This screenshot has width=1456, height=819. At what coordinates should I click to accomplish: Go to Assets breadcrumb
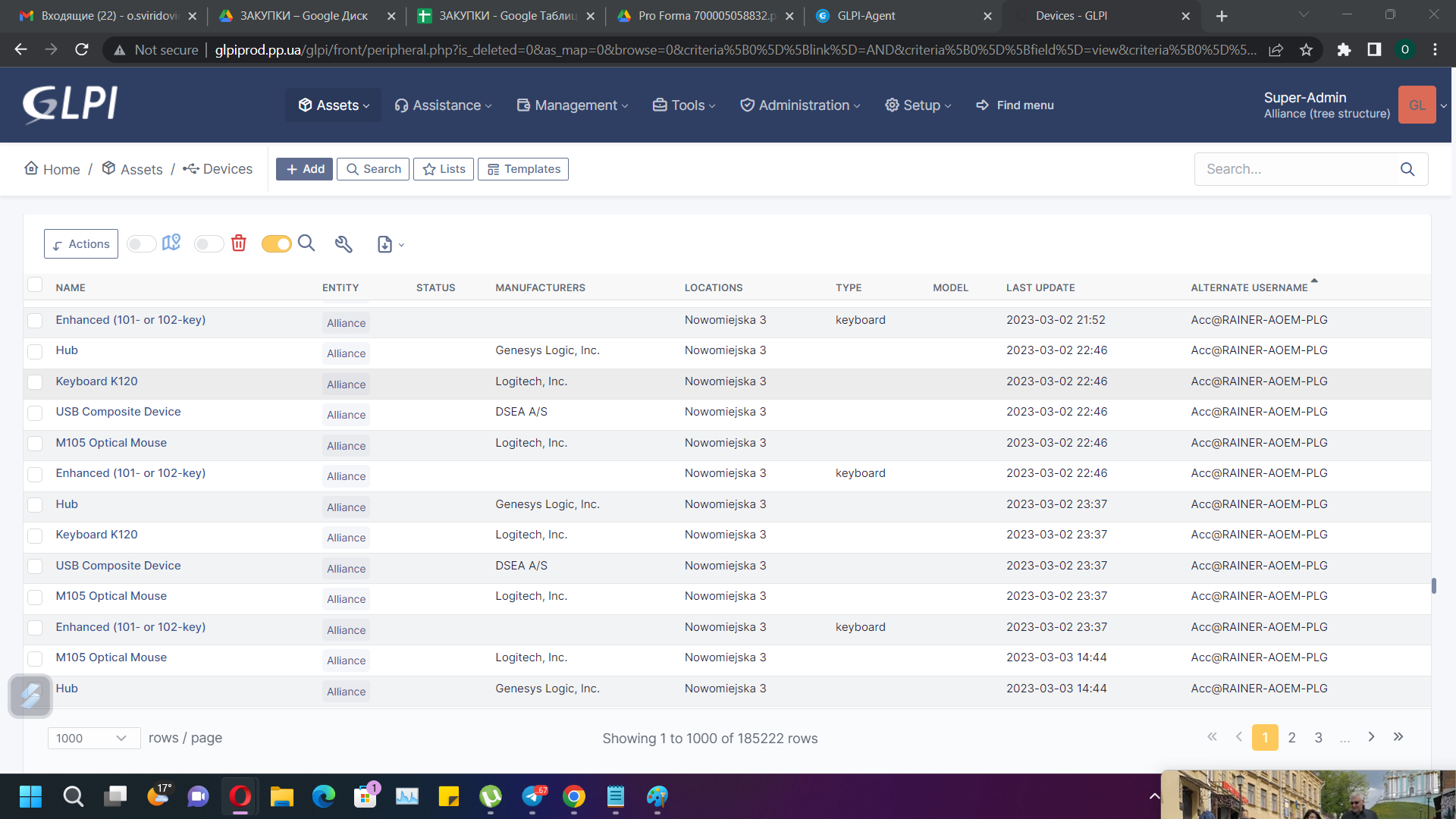click(133, 169)
